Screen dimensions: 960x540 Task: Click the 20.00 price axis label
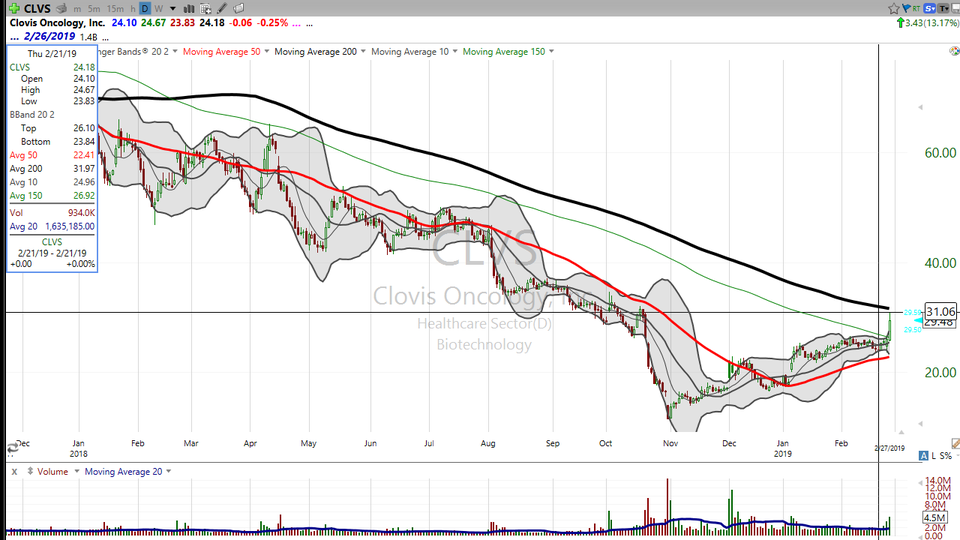(x=940, y=372)
